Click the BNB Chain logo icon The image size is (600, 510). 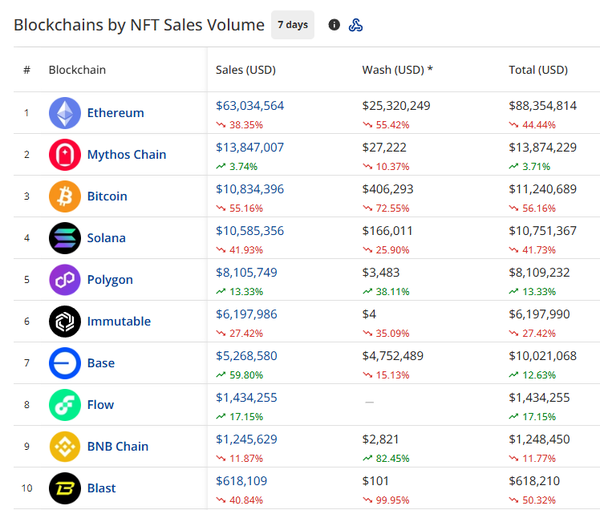[x=65, y=446]
